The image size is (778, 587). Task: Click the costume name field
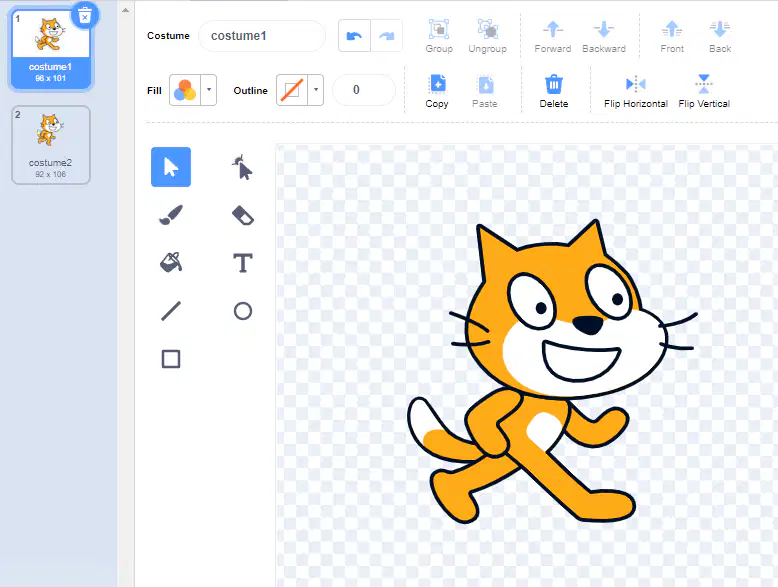click(262, 36)
